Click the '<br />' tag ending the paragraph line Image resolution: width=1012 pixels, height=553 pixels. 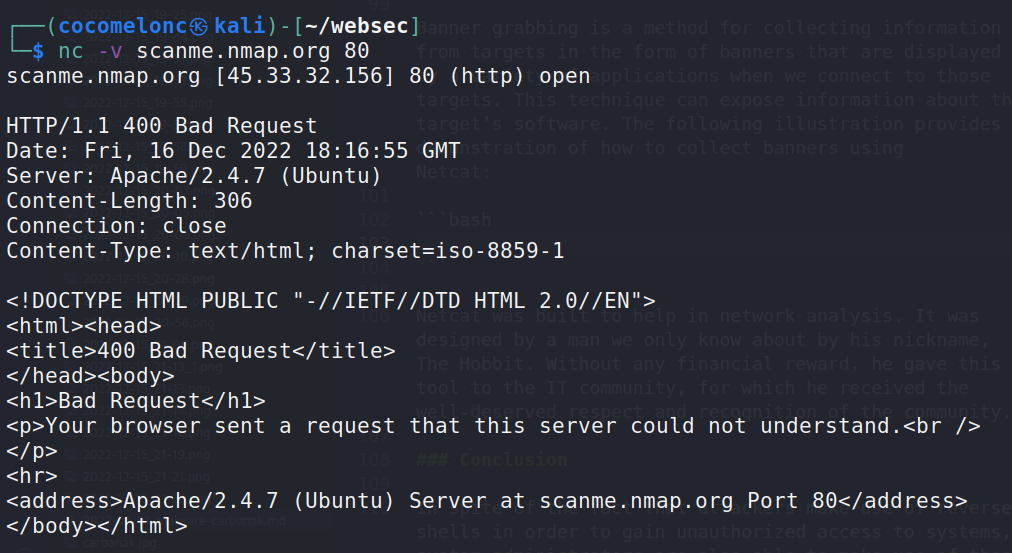(941, 426)
